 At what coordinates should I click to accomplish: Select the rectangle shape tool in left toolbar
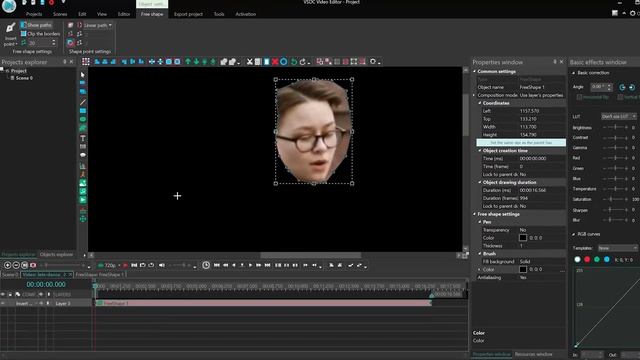click(83, 111)
